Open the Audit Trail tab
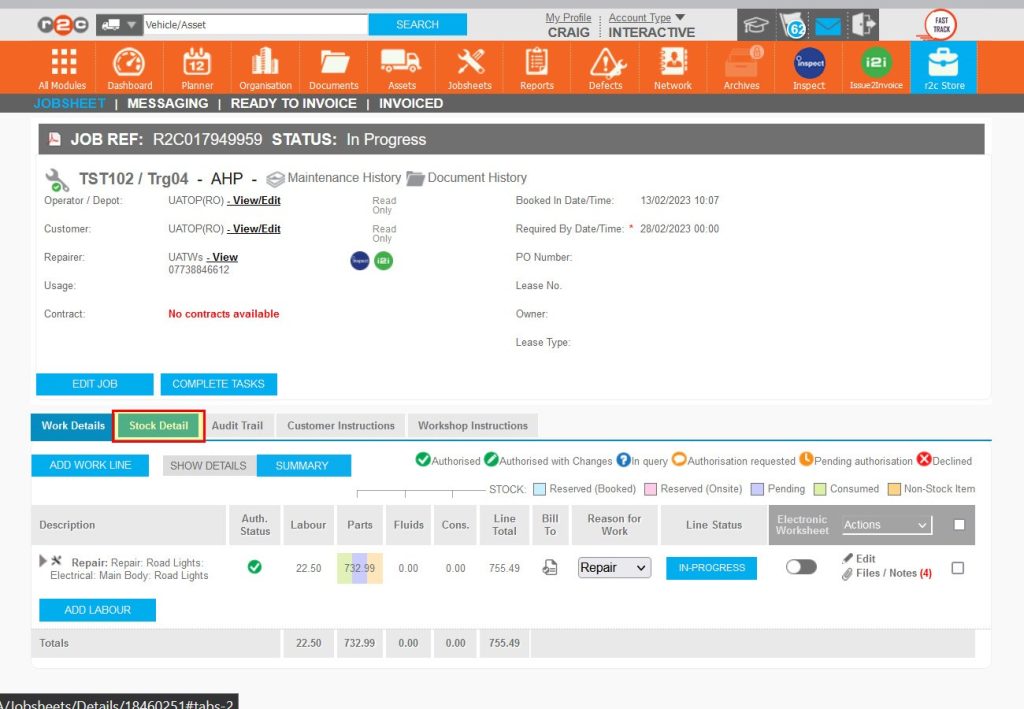Viewport: 1024px width, 709px height. click(238, 425)
